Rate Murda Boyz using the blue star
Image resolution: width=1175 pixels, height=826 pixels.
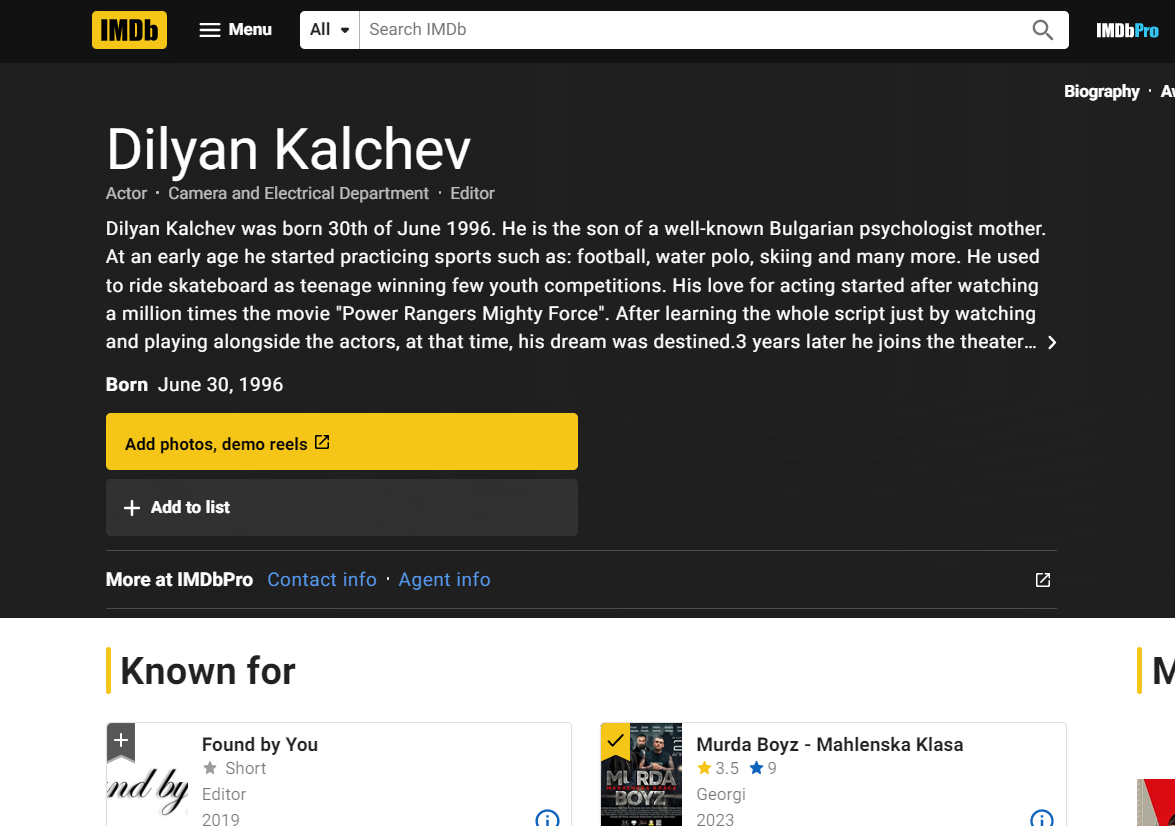point(757,768)
